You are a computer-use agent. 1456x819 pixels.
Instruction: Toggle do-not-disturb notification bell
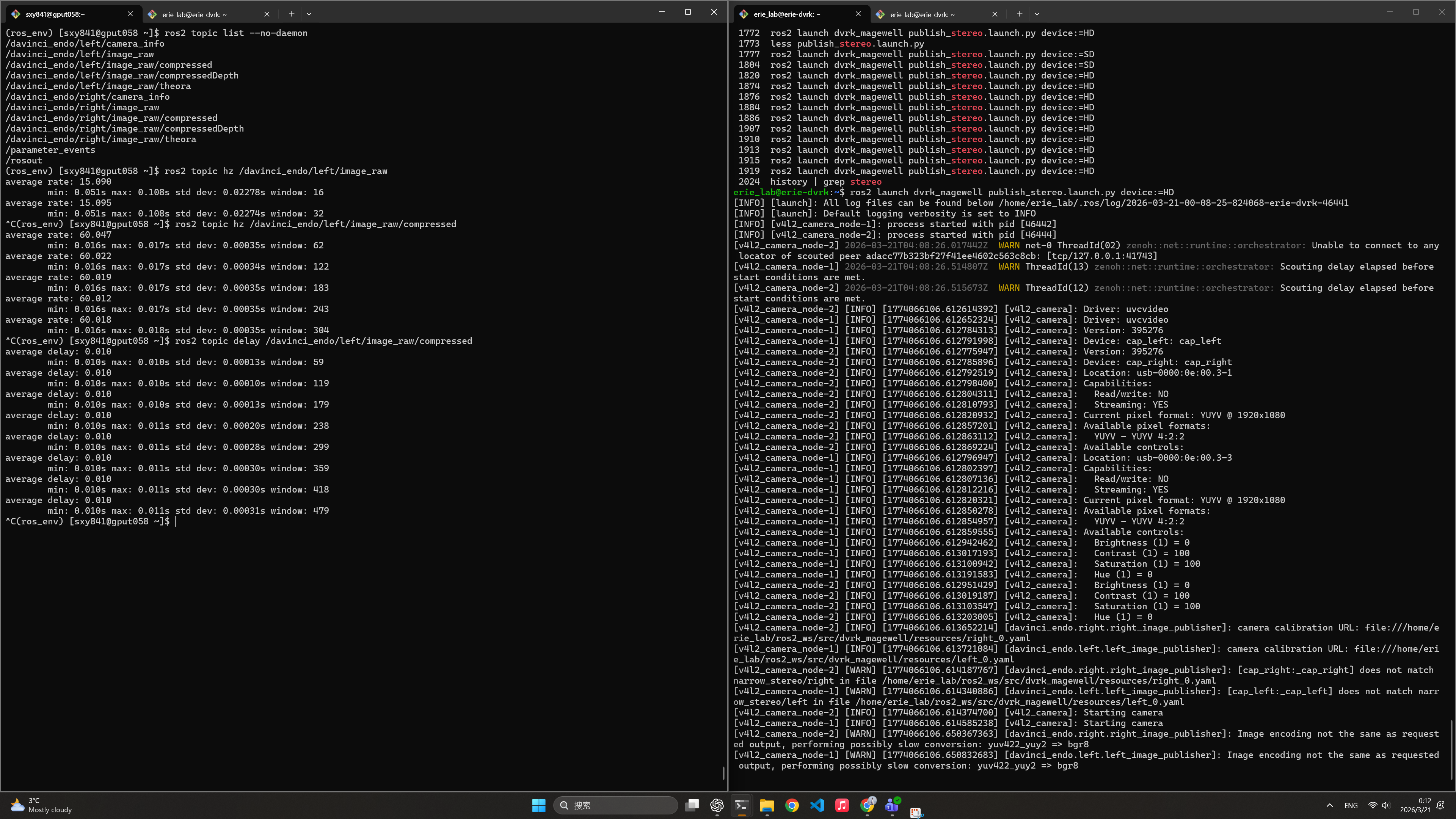1441,805
